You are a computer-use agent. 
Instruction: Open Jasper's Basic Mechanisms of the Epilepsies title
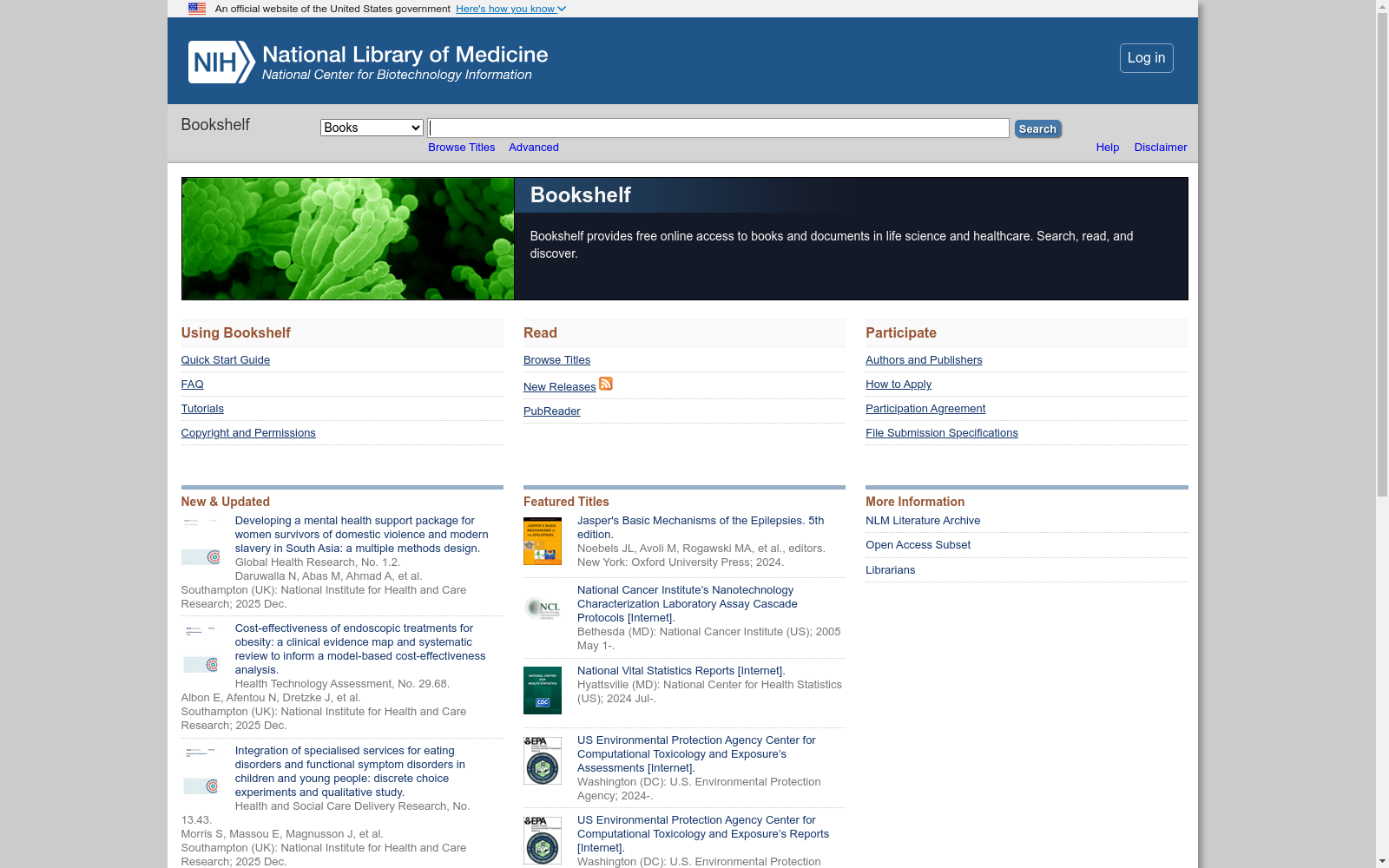pos(701,528)
